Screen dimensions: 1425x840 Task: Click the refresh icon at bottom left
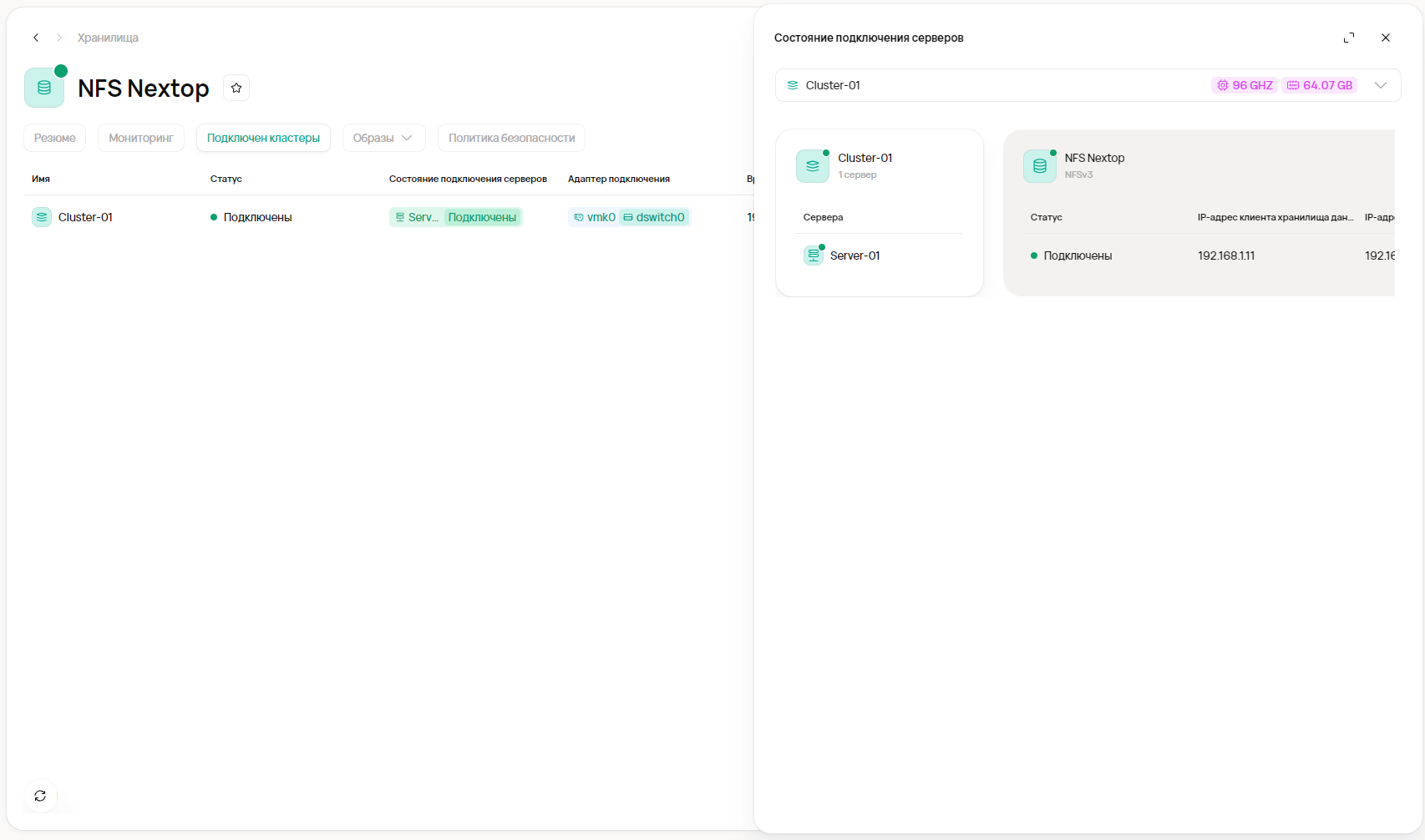tap(40, 796)
